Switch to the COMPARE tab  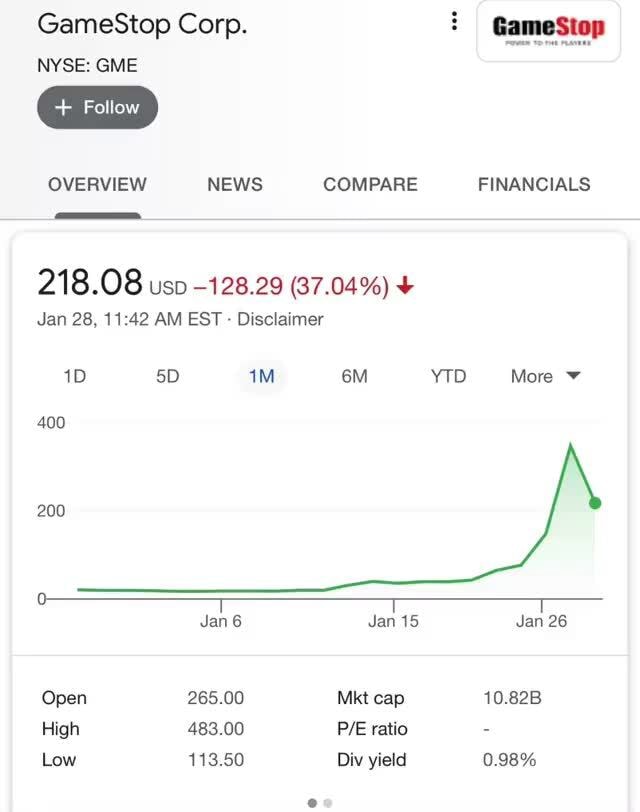pyautogui.click(x=370, y=185)
